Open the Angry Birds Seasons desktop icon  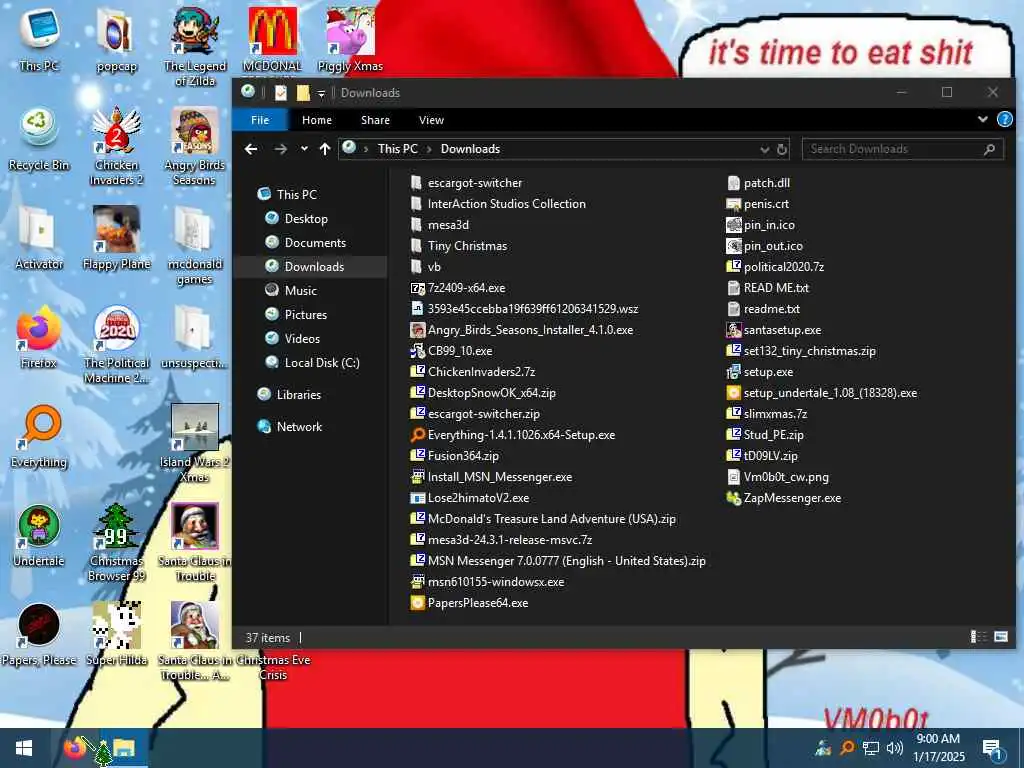194,146
